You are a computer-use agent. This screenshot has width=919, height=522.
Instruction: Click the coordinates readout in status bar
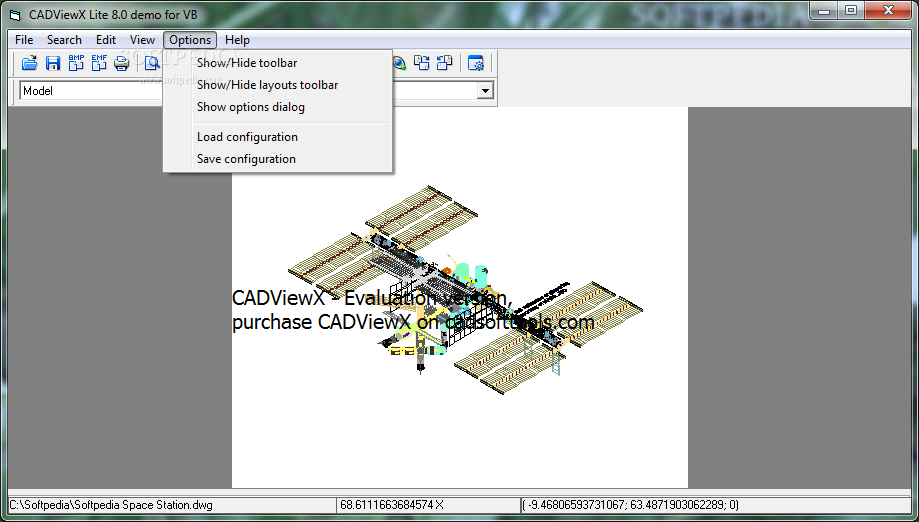coord(631,504)
